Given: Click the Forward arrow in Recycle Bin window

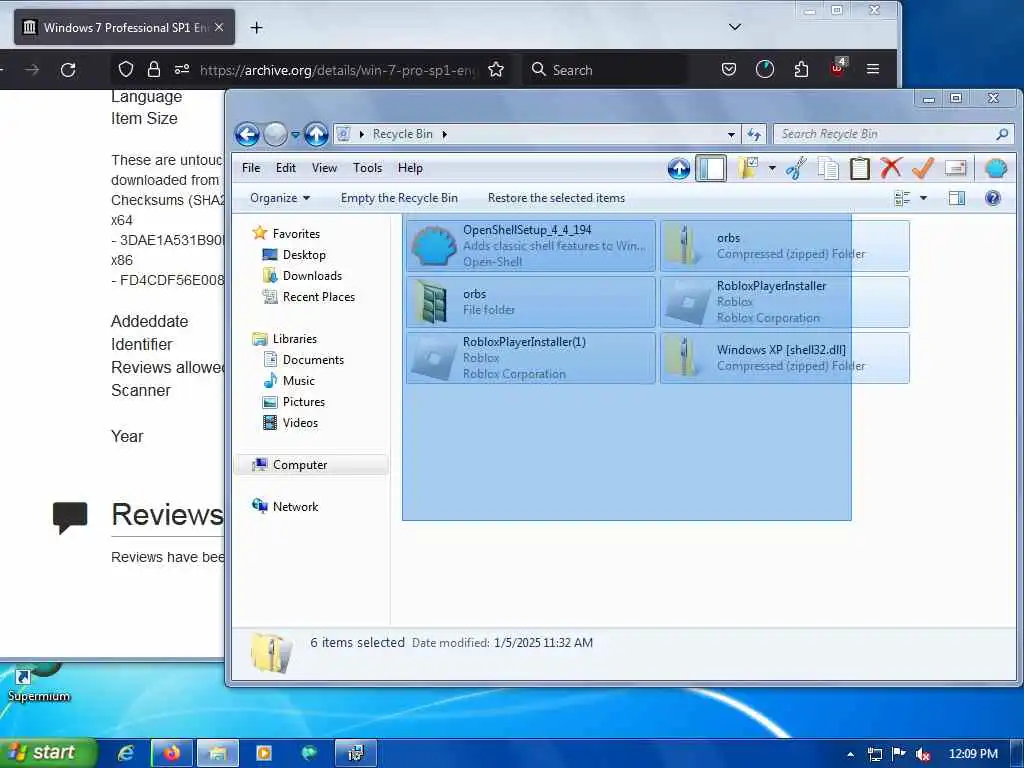Looking at the screenshot, I should [x=275, y=135].
